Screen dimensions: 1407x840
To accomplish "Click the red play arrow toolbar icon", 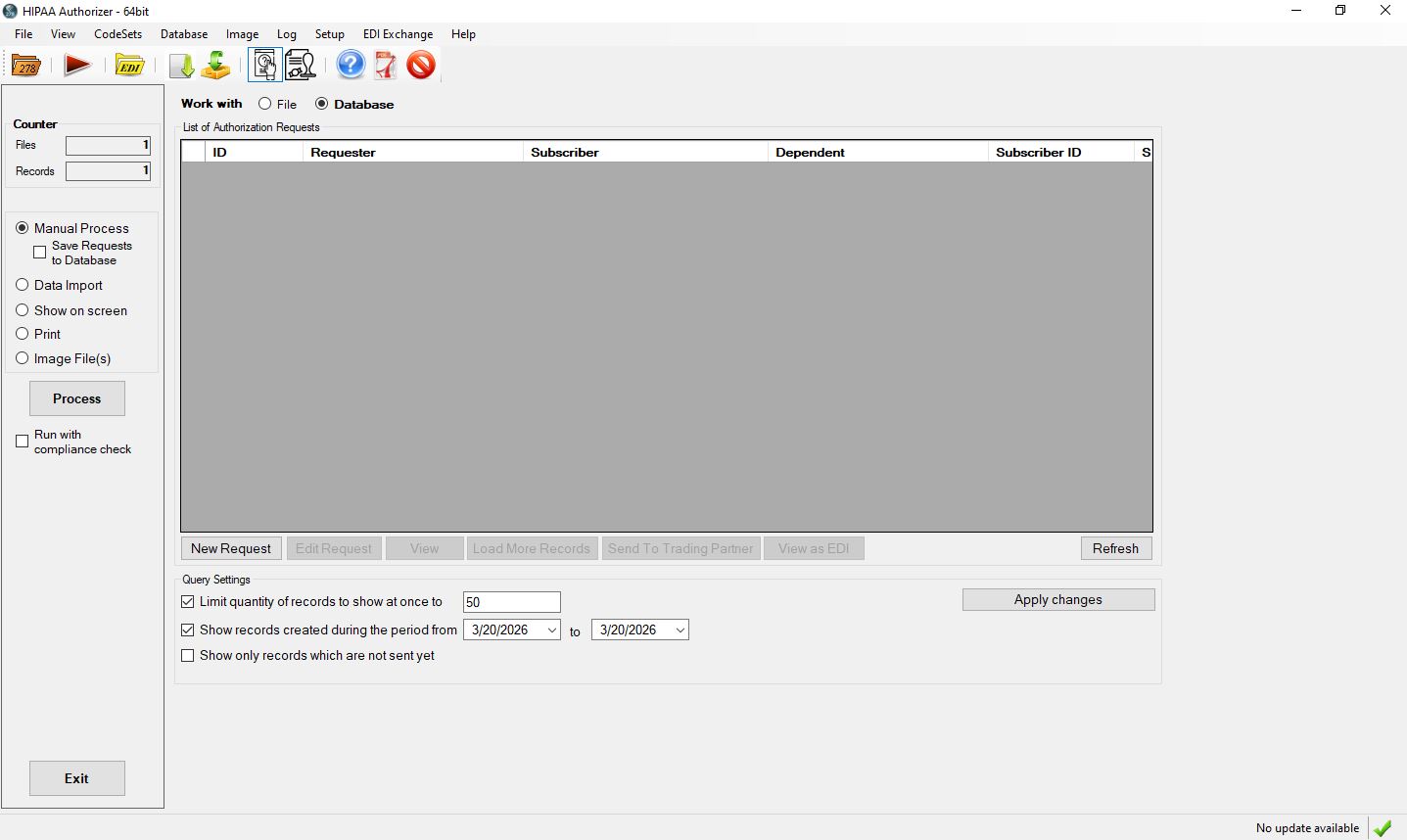I will 77,66.
